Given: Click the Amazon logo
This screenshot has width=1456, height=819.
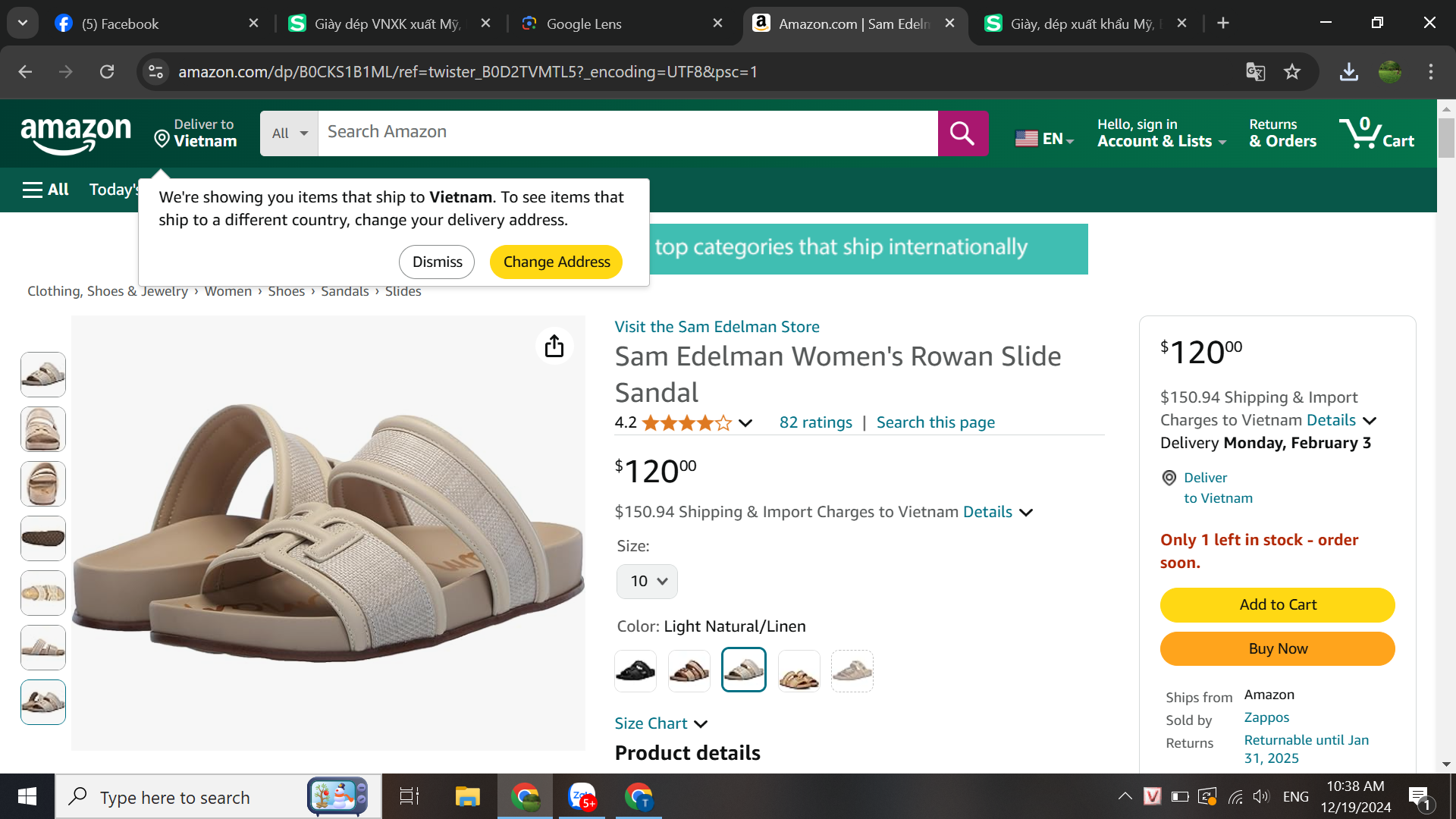Looking at the screenshot, I should point(76,134).
